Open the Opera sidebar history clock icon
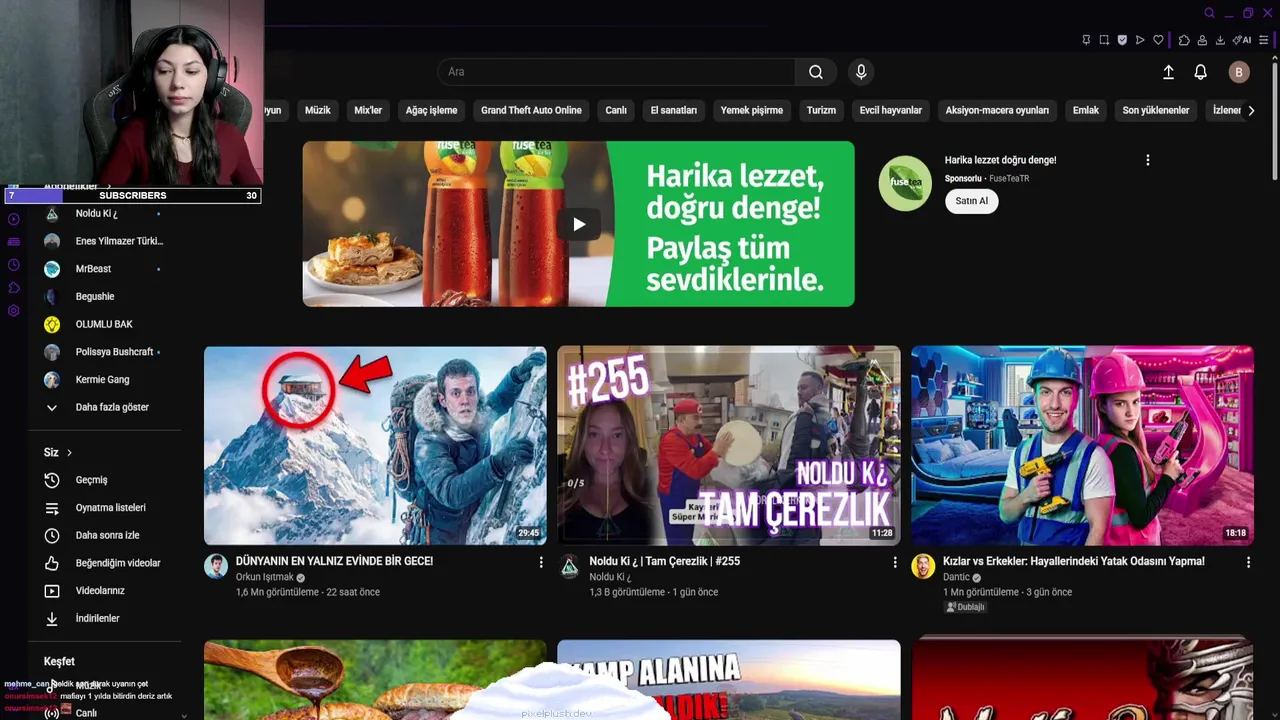Image resolution: width=1280 pixels, height=720 pixels. pos(14,265)
